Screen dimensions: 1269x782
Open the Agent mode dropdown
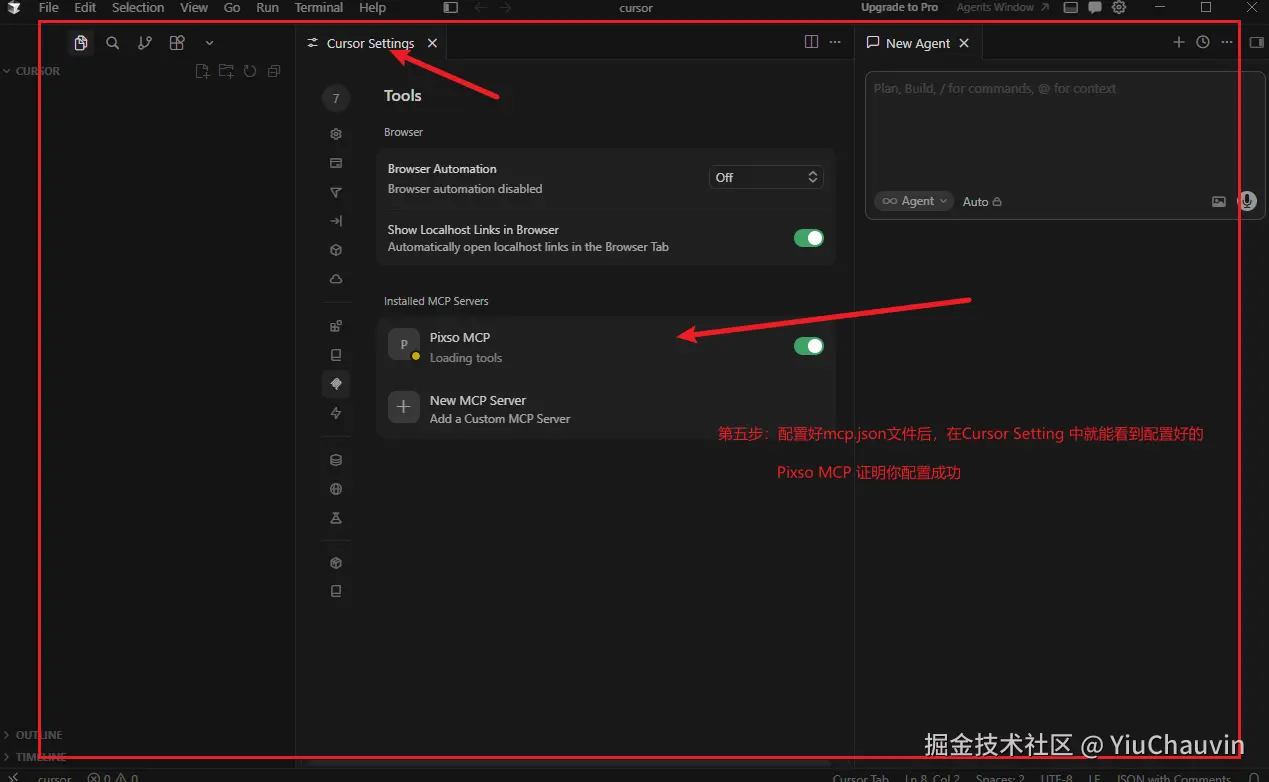(915, 201)
